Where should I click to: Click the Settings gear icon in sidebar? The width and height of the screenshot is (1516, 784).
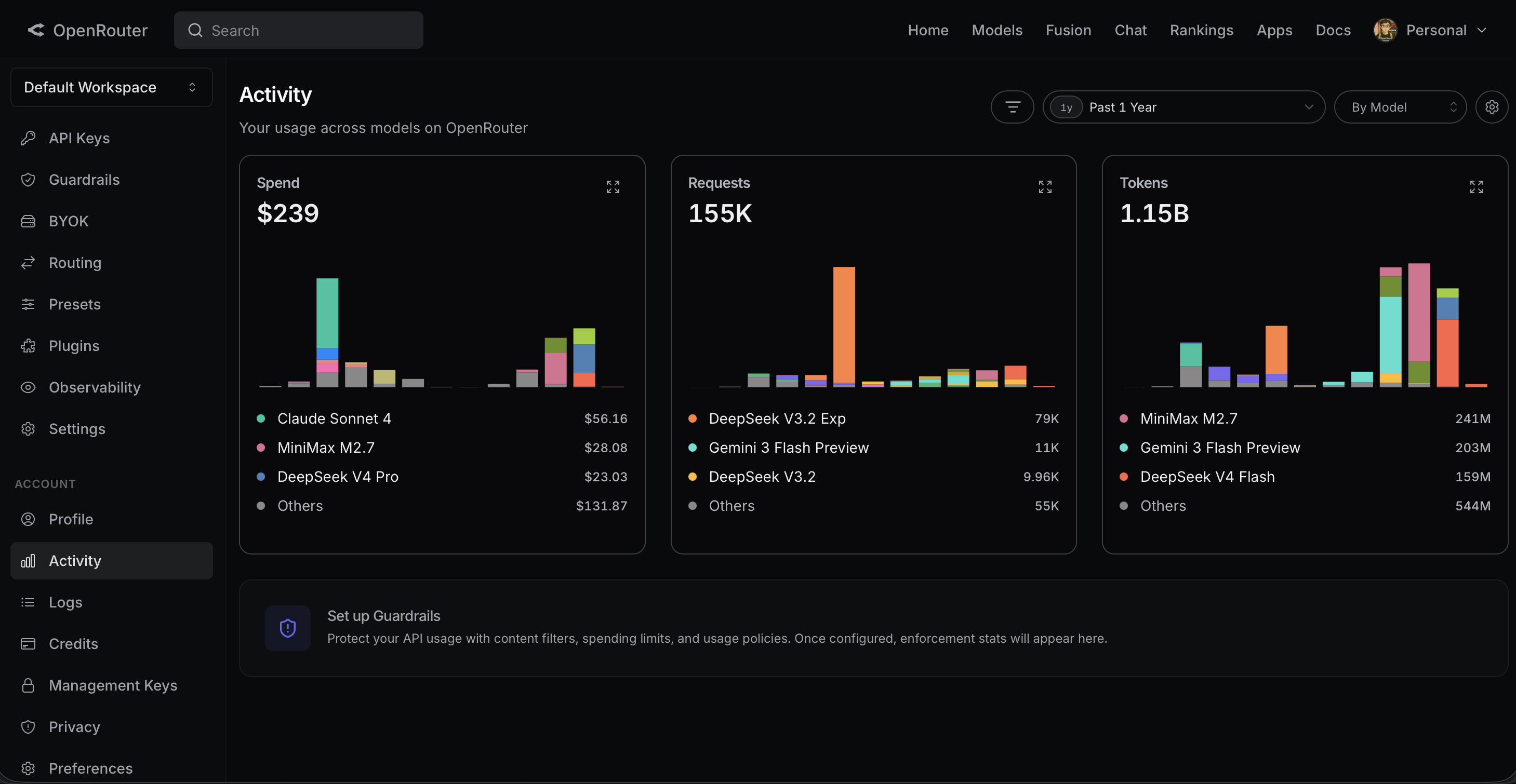[28, 429]
